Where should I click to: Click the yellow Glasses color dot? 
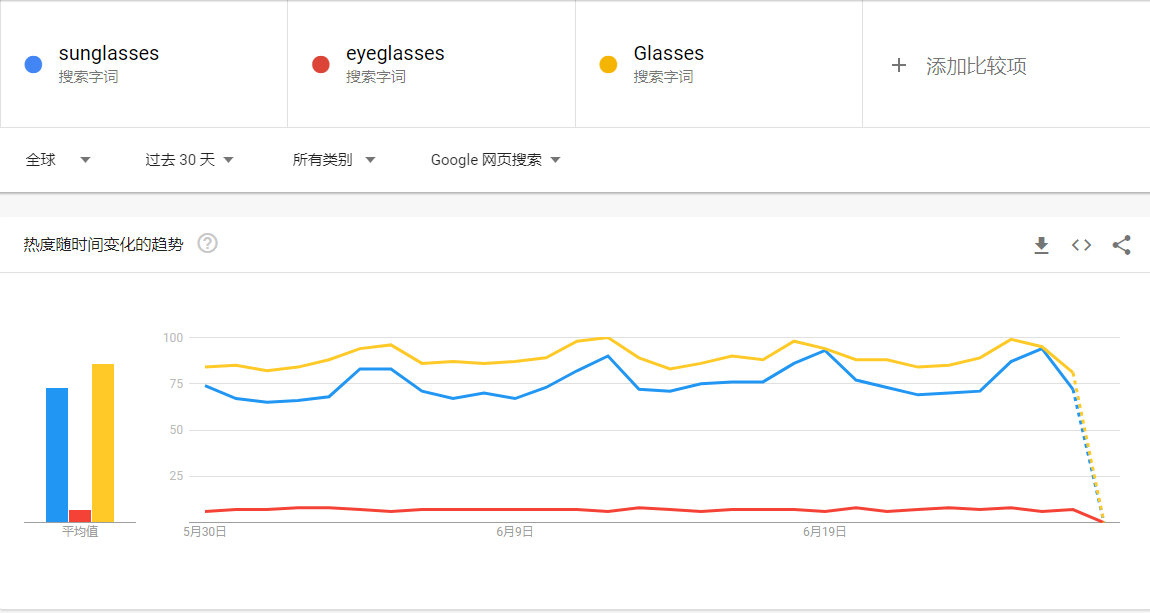coord(608,65)
